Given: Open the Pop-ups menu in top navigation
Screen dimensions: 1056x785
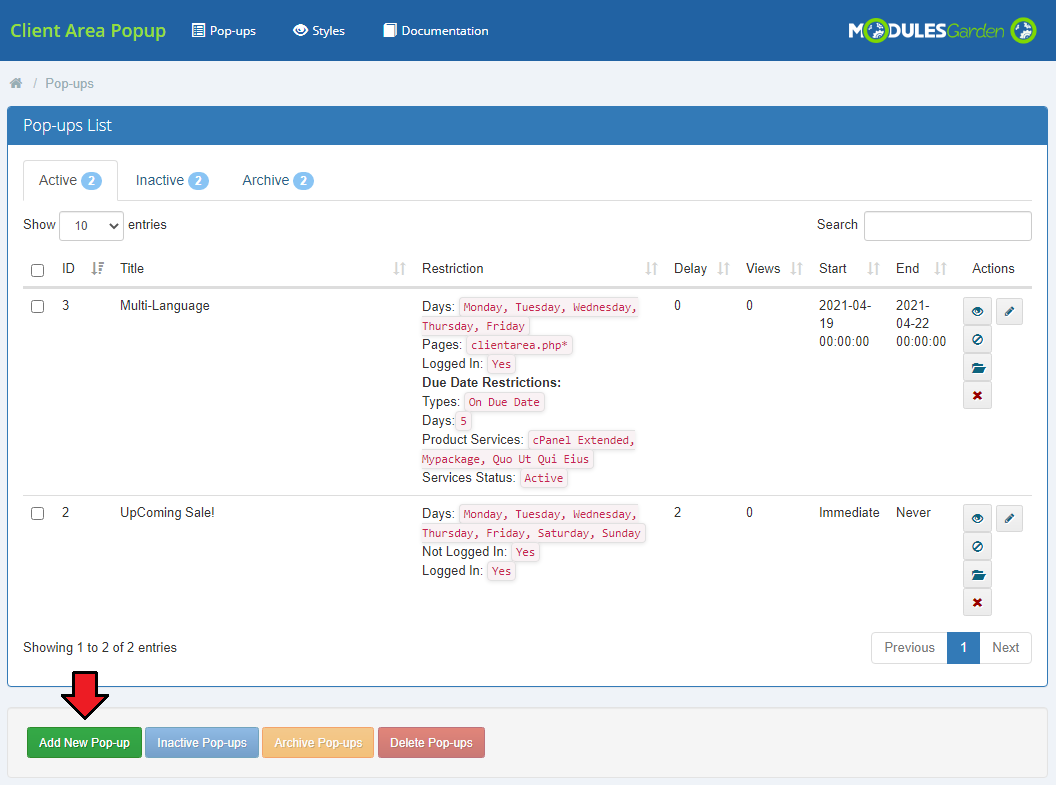Looking at the screenshot, I should [x=224, y=30].
